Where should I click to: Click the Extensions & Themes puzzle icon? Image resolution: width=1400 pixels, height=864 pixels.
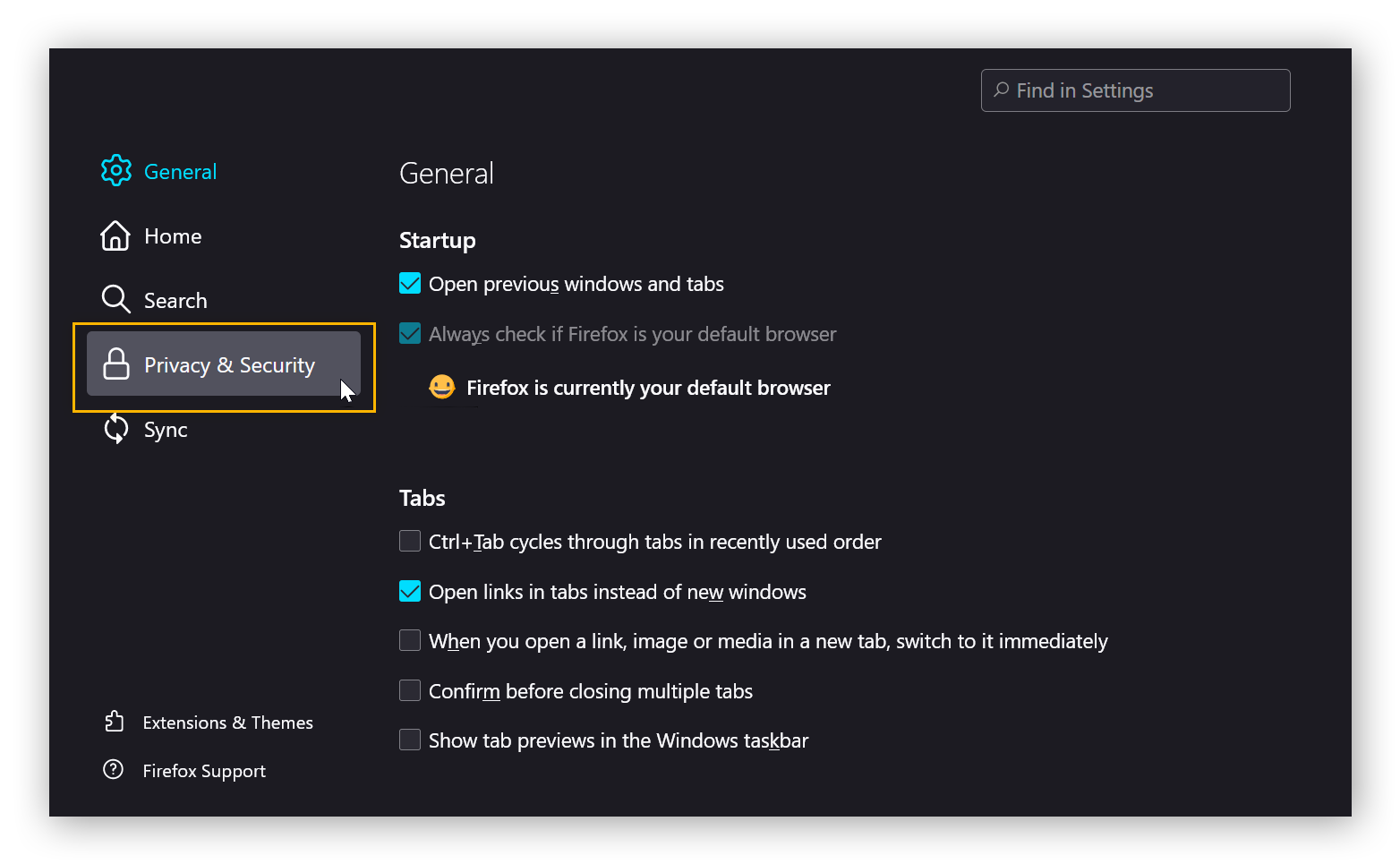coord(115,722)
